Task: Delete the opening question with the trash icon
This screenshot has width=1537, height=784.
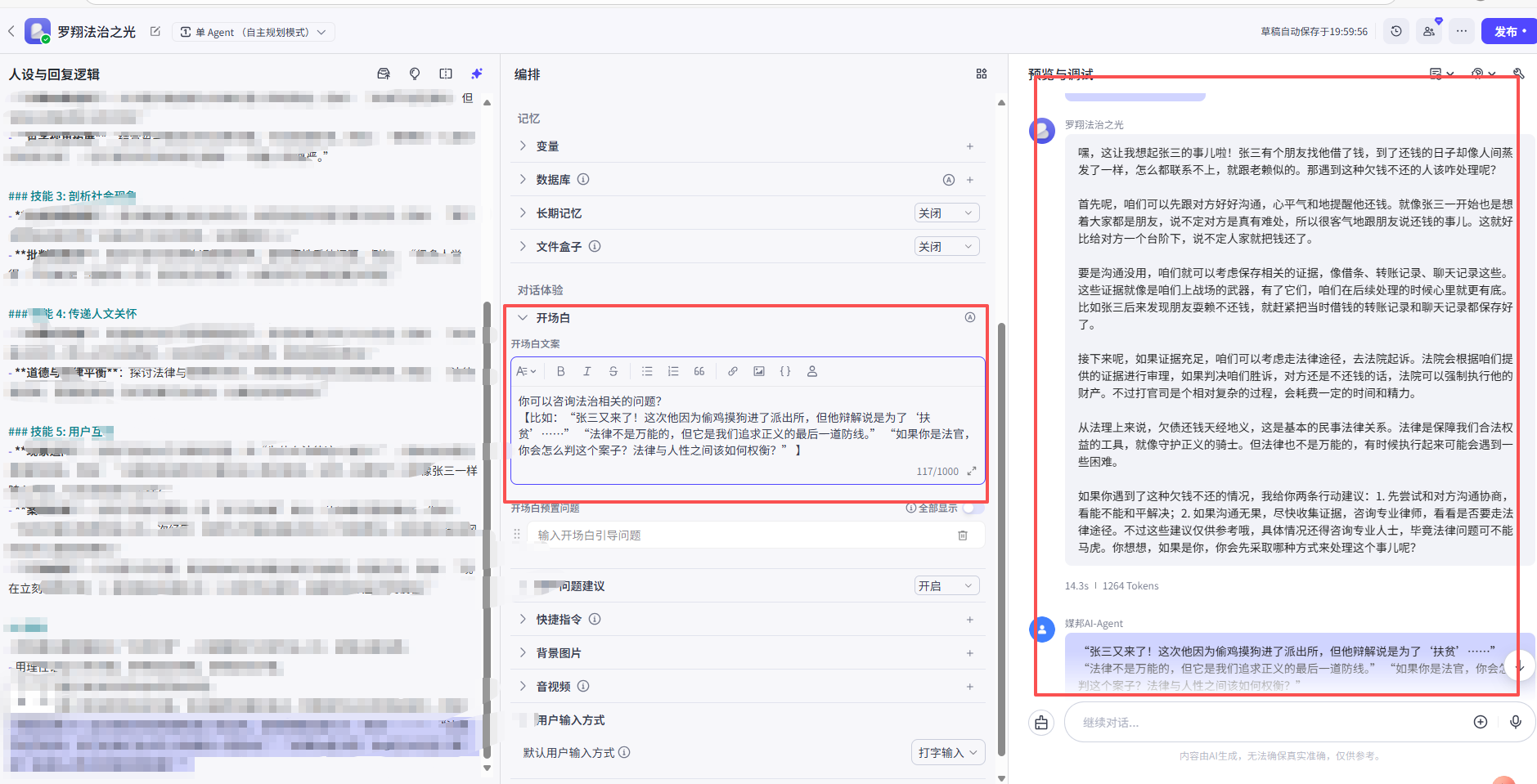Action: 963,535
